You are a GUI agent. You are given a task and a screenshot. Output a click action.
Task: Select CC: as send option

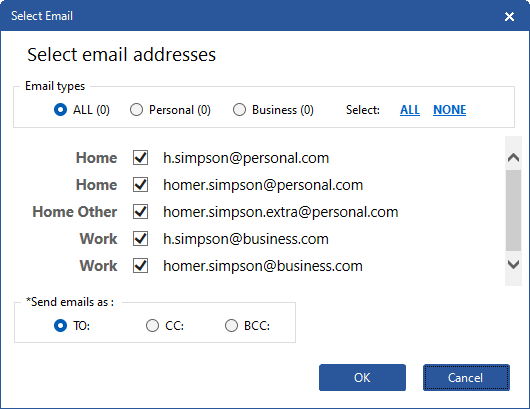coord(152,326)
